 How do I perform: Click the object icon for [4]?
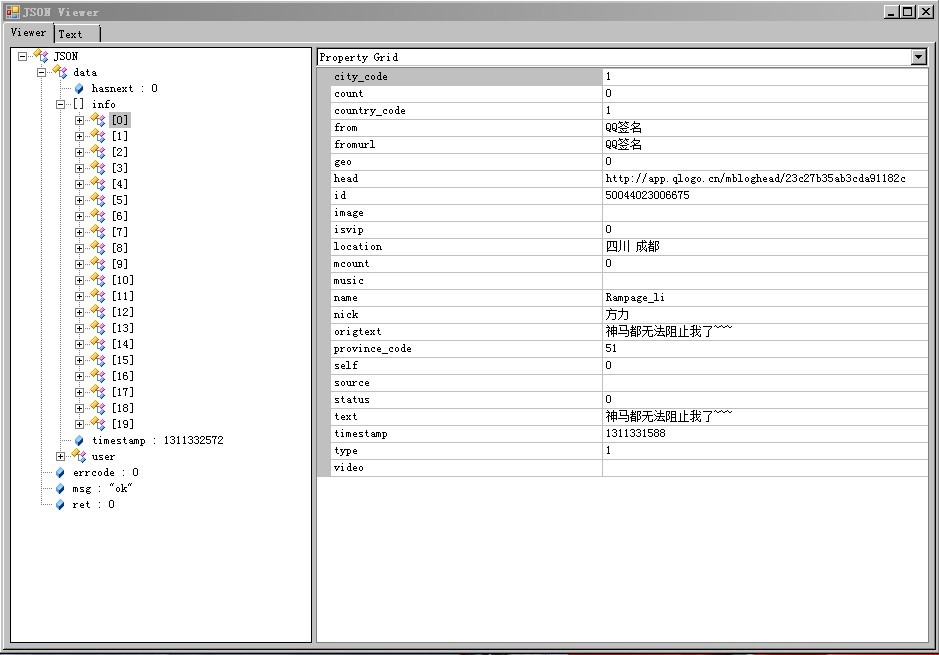pyautogui.click(x=98, y=184)
